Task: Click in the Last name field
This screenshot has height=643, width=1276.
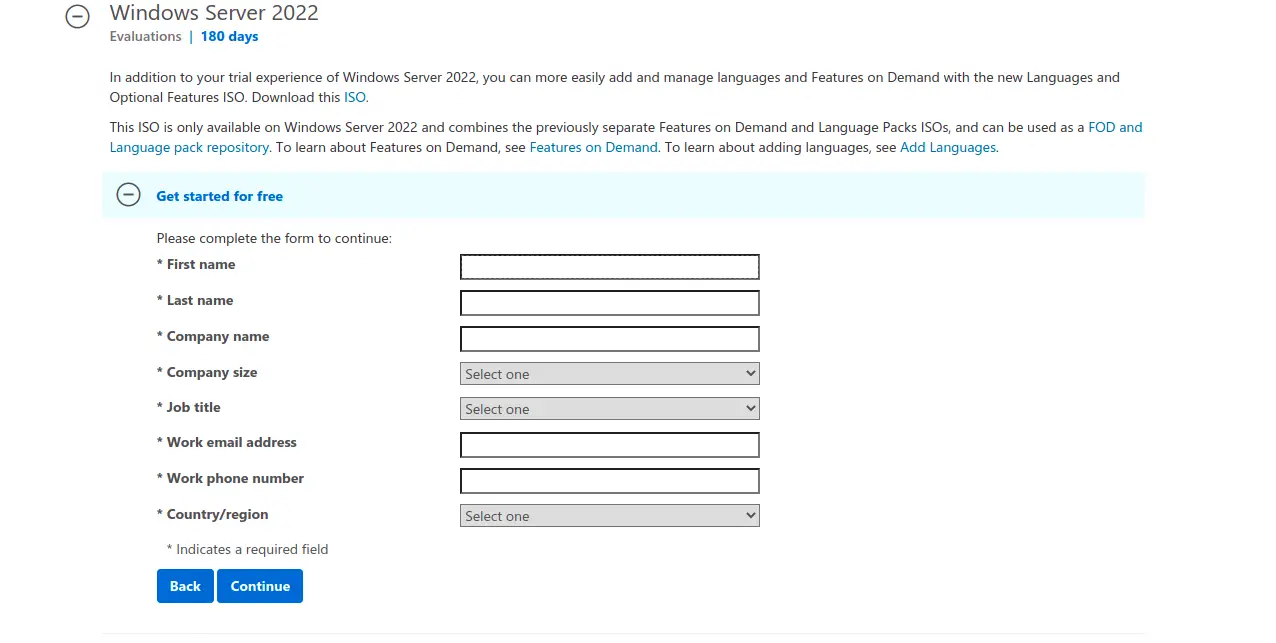Action: (609, 302)
